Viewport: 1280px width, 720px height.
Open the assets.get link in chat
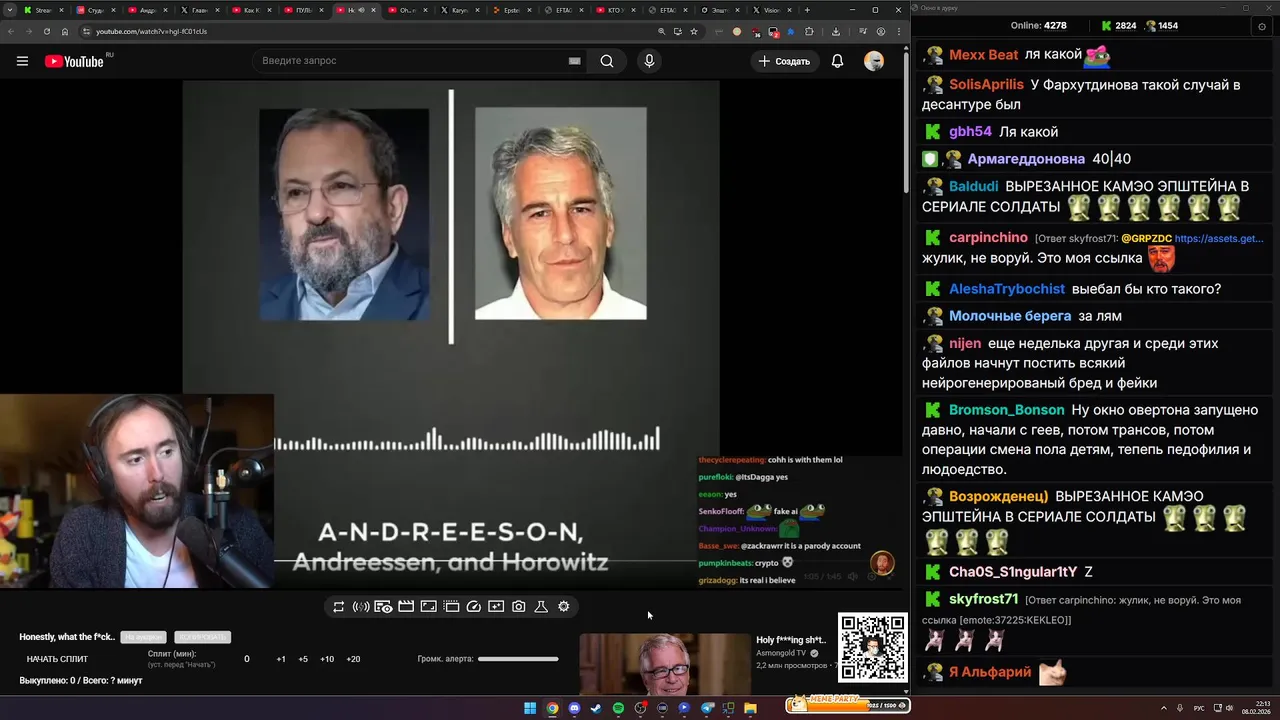(1219, 239)
